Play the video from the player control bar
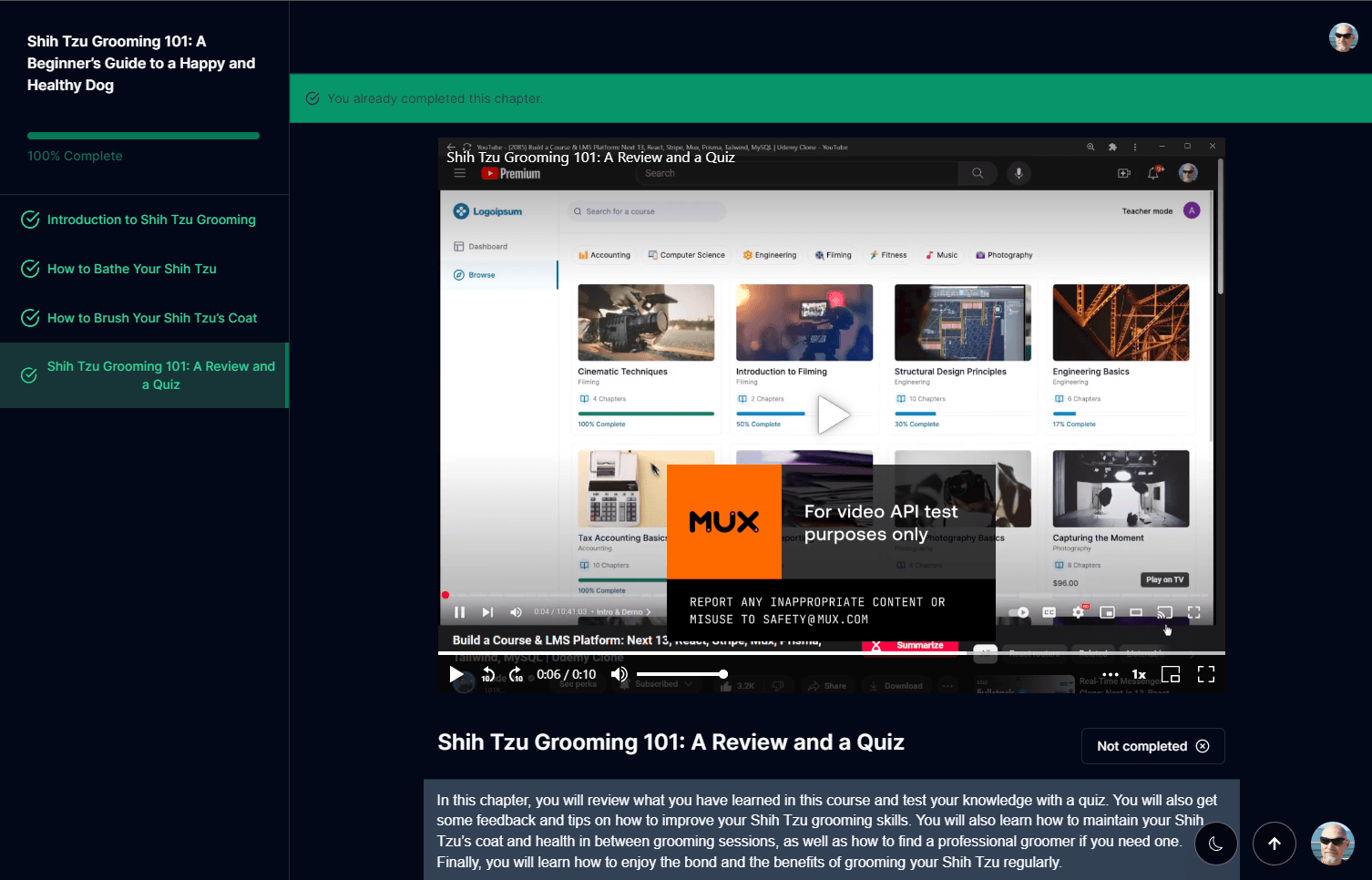This screenshot has height=880, width=1372. (x=456, y=674)
